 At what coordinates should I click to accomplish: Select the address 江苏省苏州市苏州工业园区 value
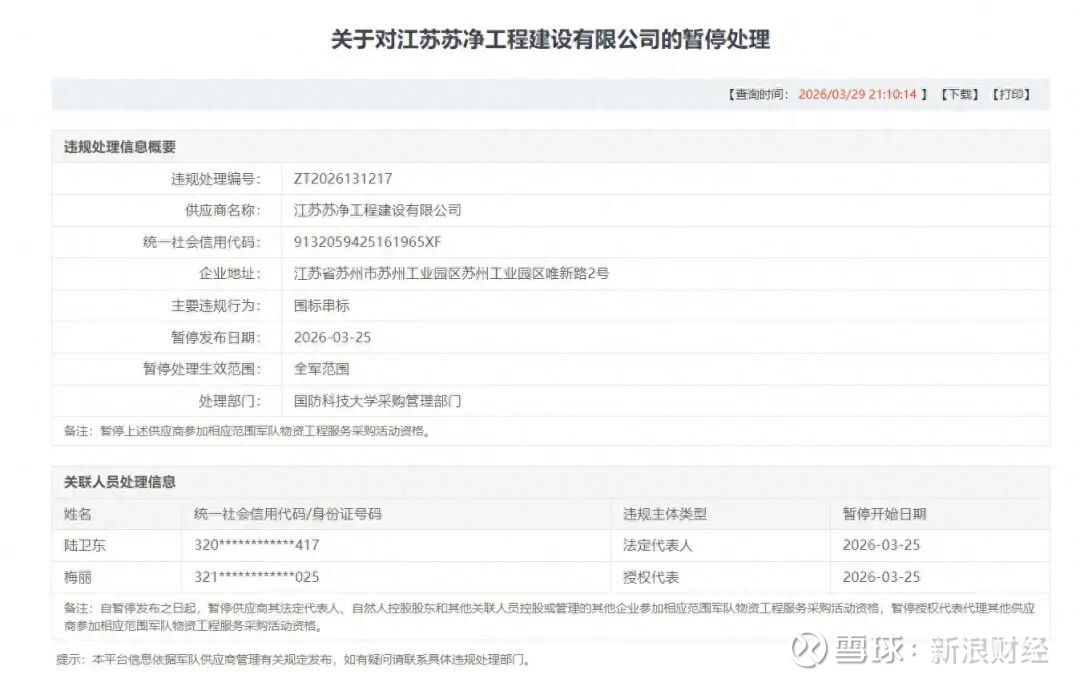[x=451, y=274]
